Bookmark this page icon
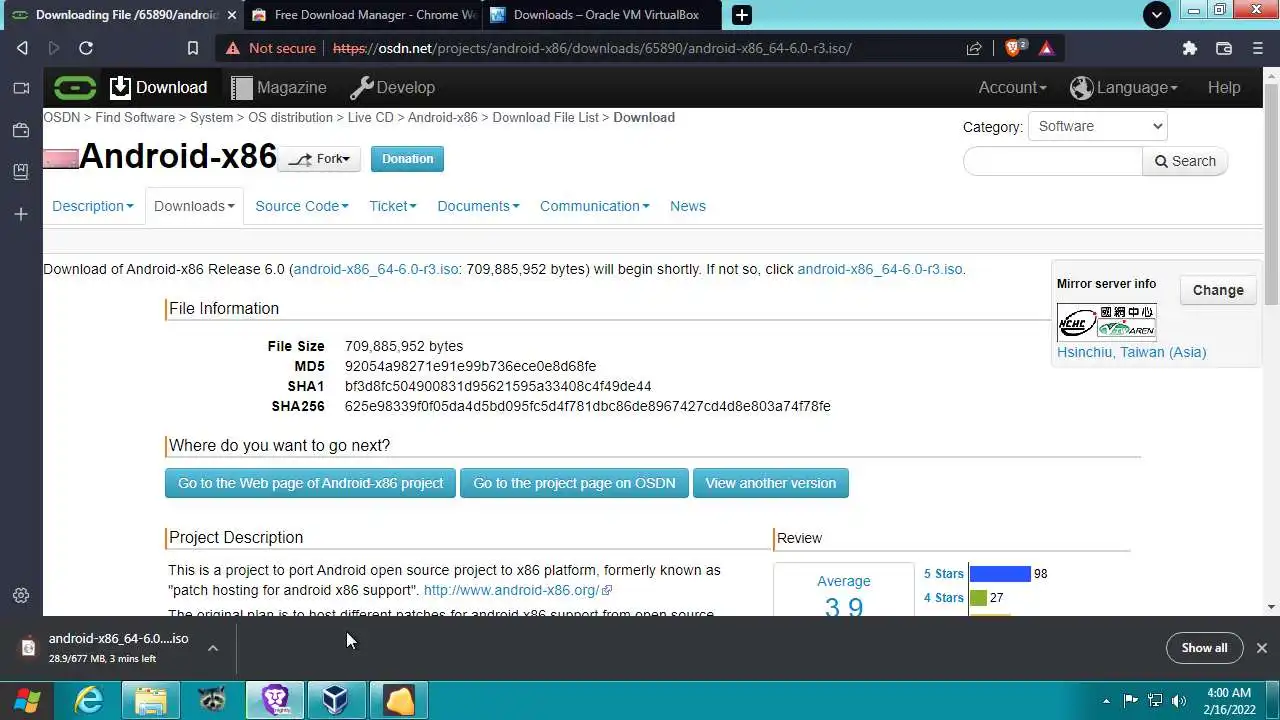1280x720 pixels. (193, 48)
